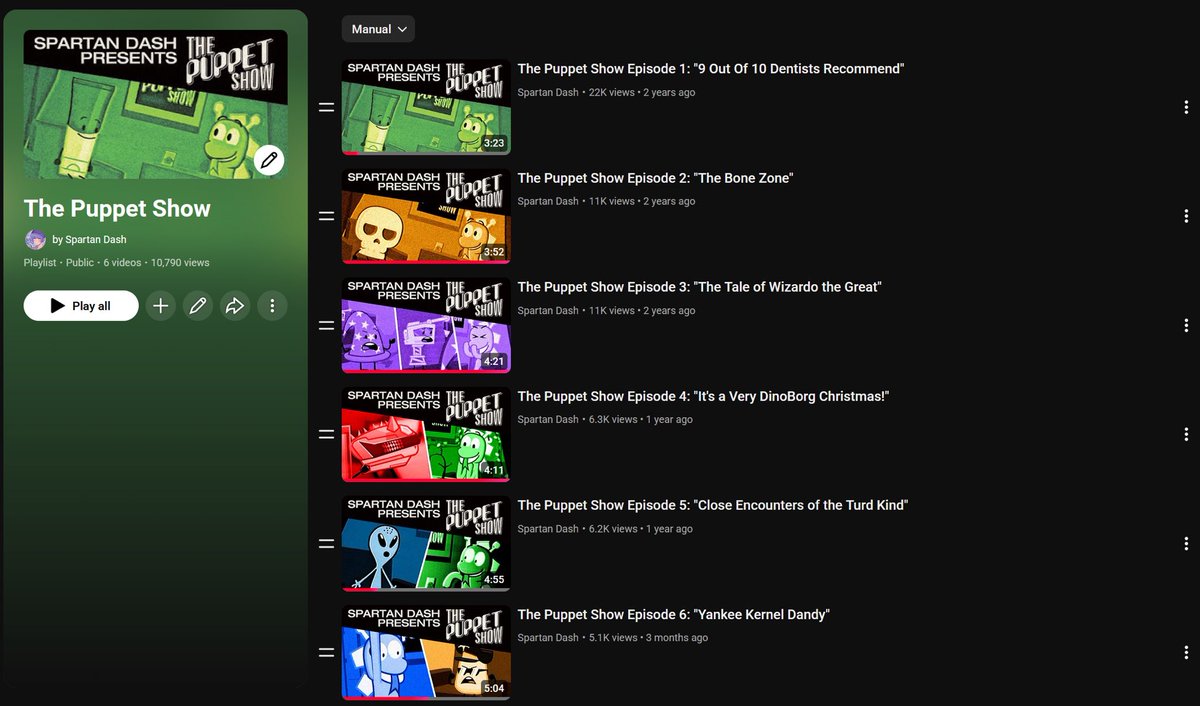Click Spartan Dash channel under Episode 2
Image resolution: width=1200 pixels, height=706 pixels.
point(548,201)
